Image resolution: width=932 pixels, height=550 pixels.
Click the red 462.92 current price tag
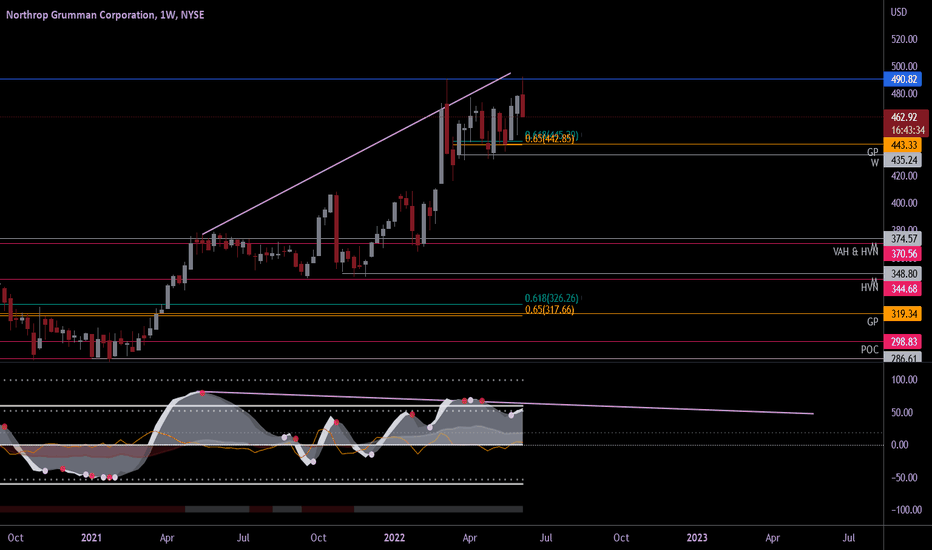pos(905,117)
